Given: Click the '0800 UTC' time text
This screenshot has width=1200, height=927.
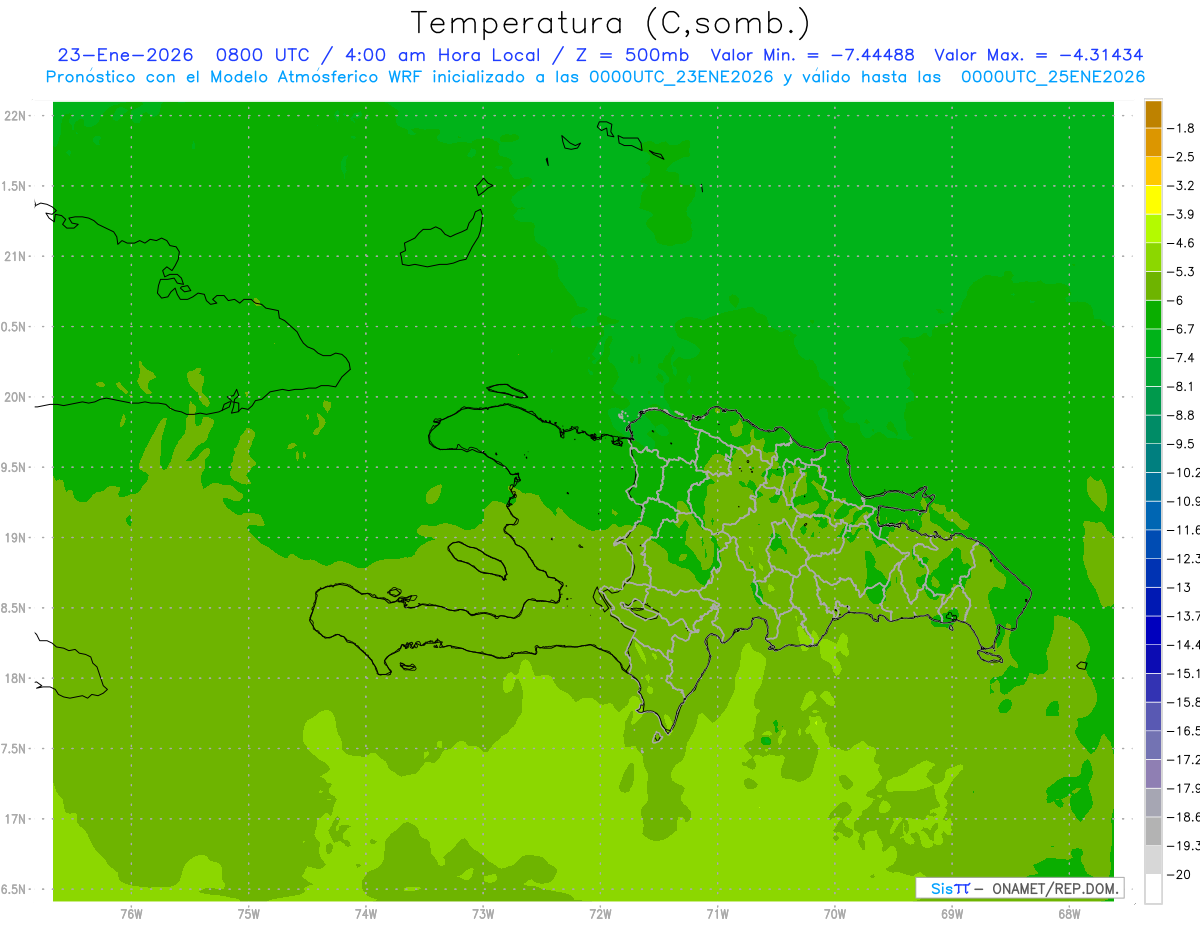Looking at the screenshot, I should (x=262, y=55).
